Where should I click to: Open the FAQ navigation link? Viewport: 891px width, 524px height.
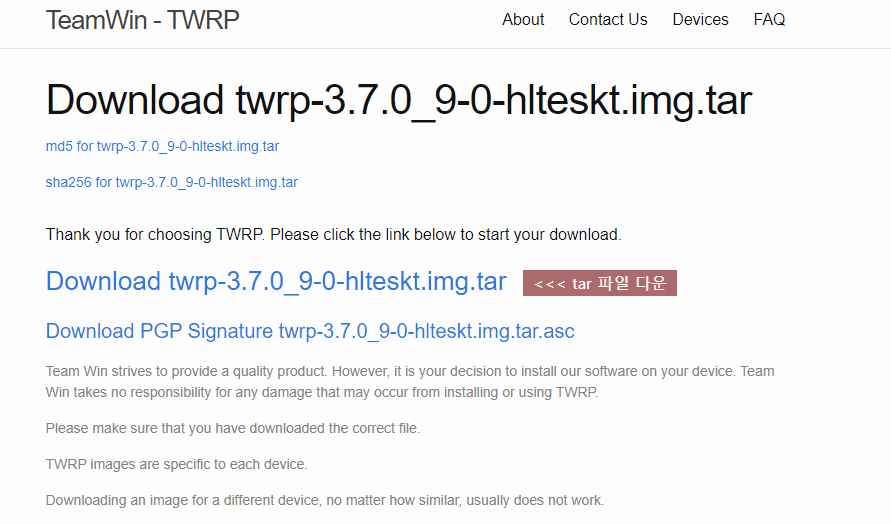point(769,20)
